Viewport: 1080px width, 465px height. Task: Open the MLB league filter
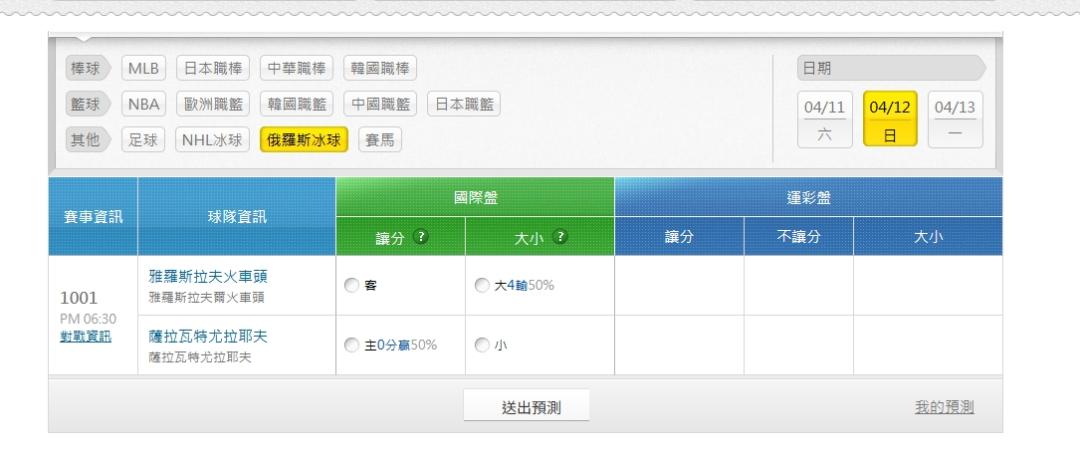pyautogui.click(x=144, y=71)
